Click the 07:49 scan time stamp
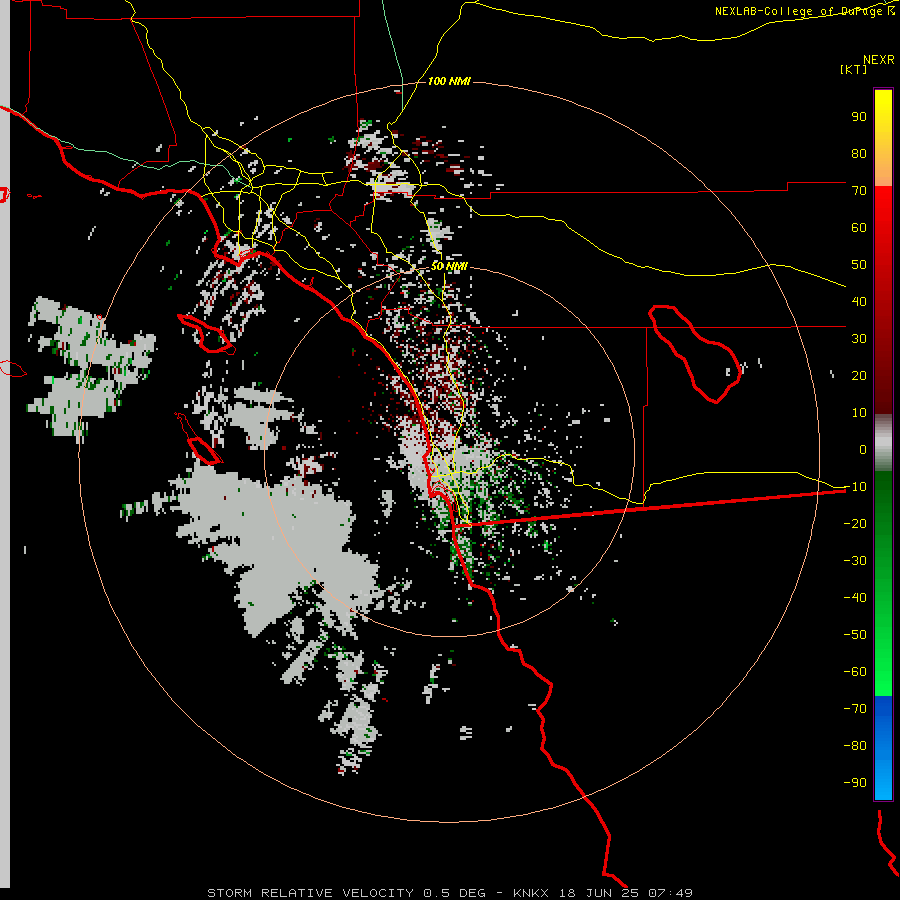The width and height of the screenshot is (900, 900). (670, 893)
